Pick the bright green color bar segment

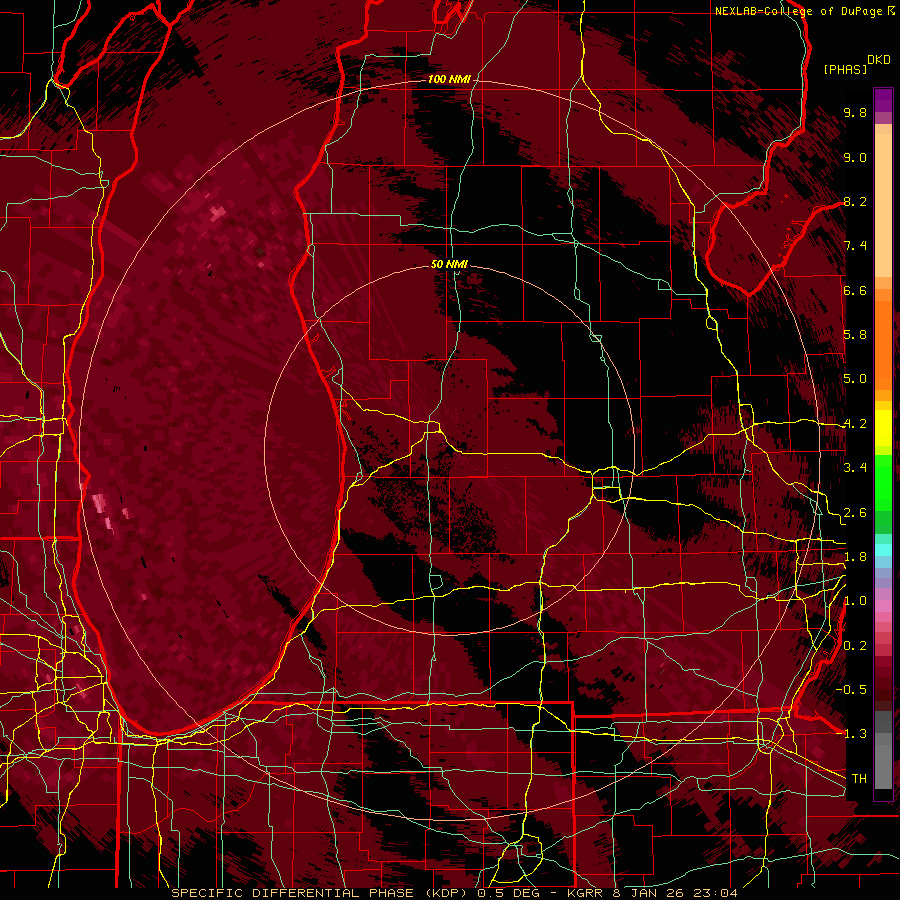[x=883, y=482]
